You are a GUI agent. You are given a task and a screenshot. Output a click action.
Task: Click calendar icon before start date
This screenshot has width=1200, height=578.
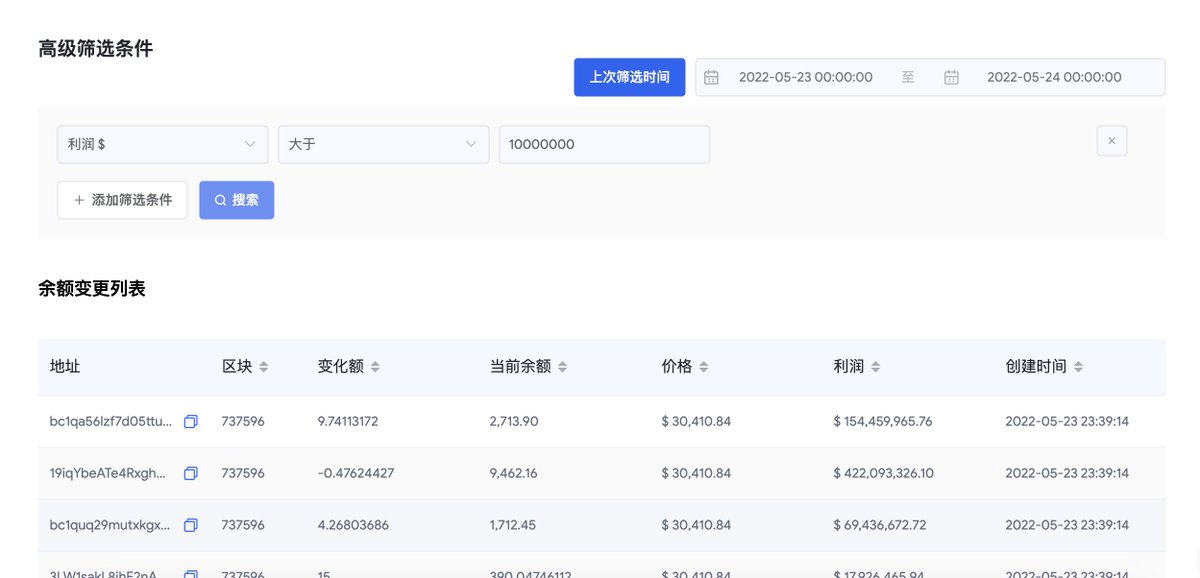(x=711, y=77)
